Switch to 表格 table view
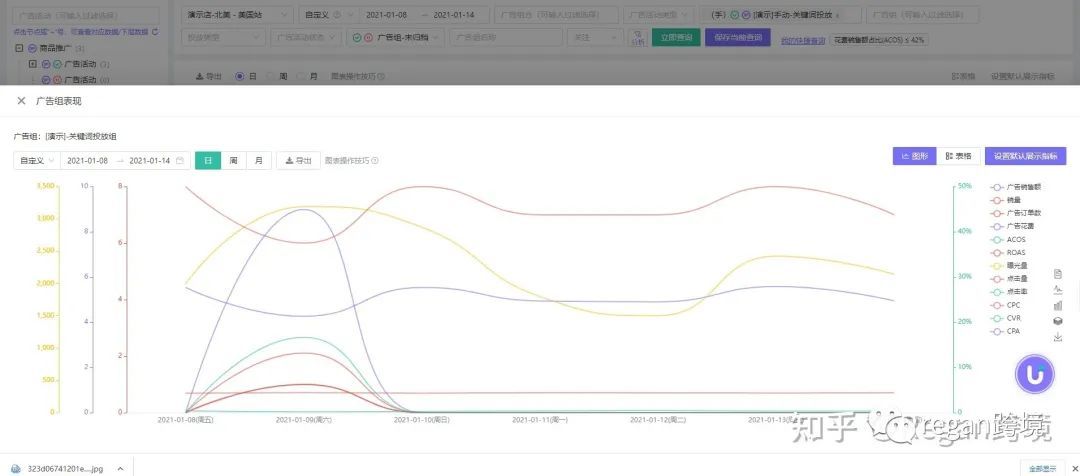This screenshot has height=476, width=1080. click(958, 156)
